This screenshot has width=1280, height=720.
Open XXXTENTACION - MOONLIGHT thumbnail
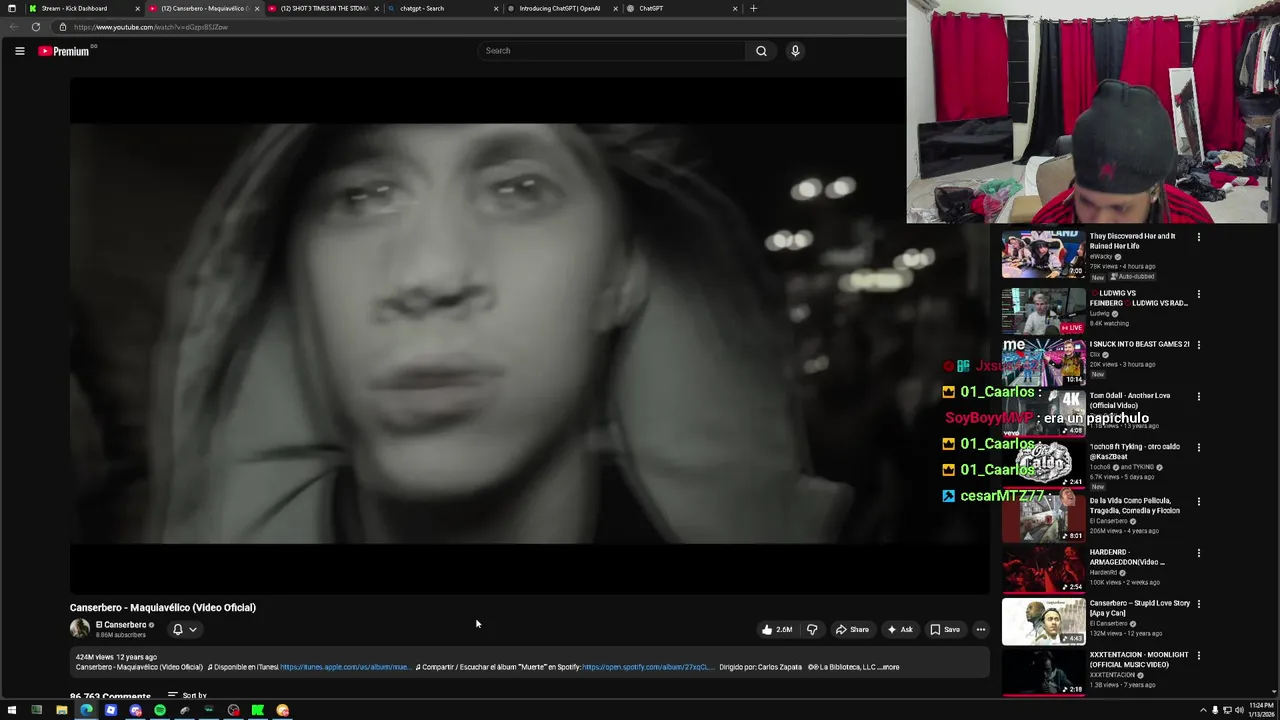(1043, 672)
